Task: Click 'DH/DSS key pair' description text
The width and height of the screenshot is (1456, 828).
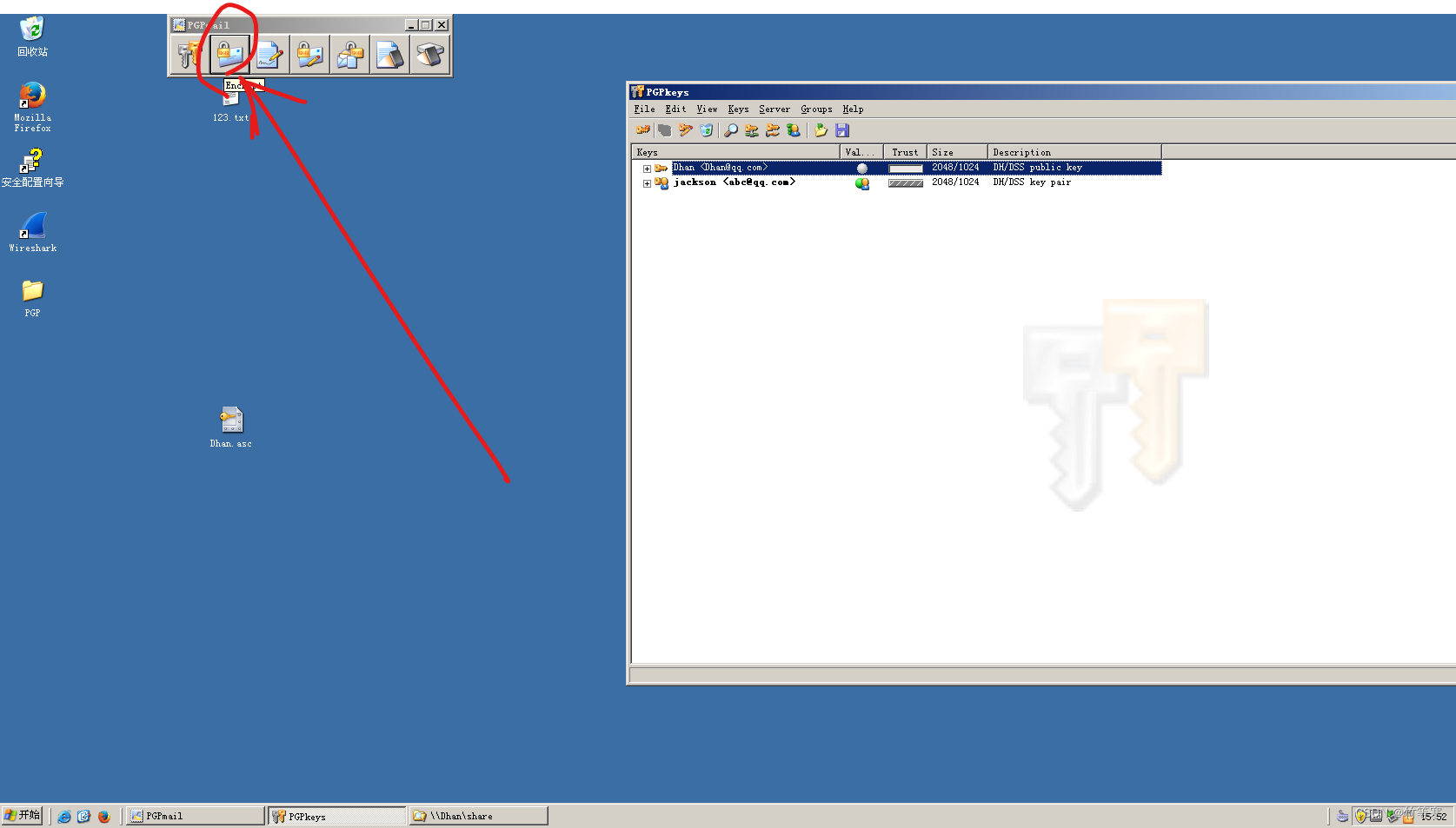Action: coord(1032,182)
